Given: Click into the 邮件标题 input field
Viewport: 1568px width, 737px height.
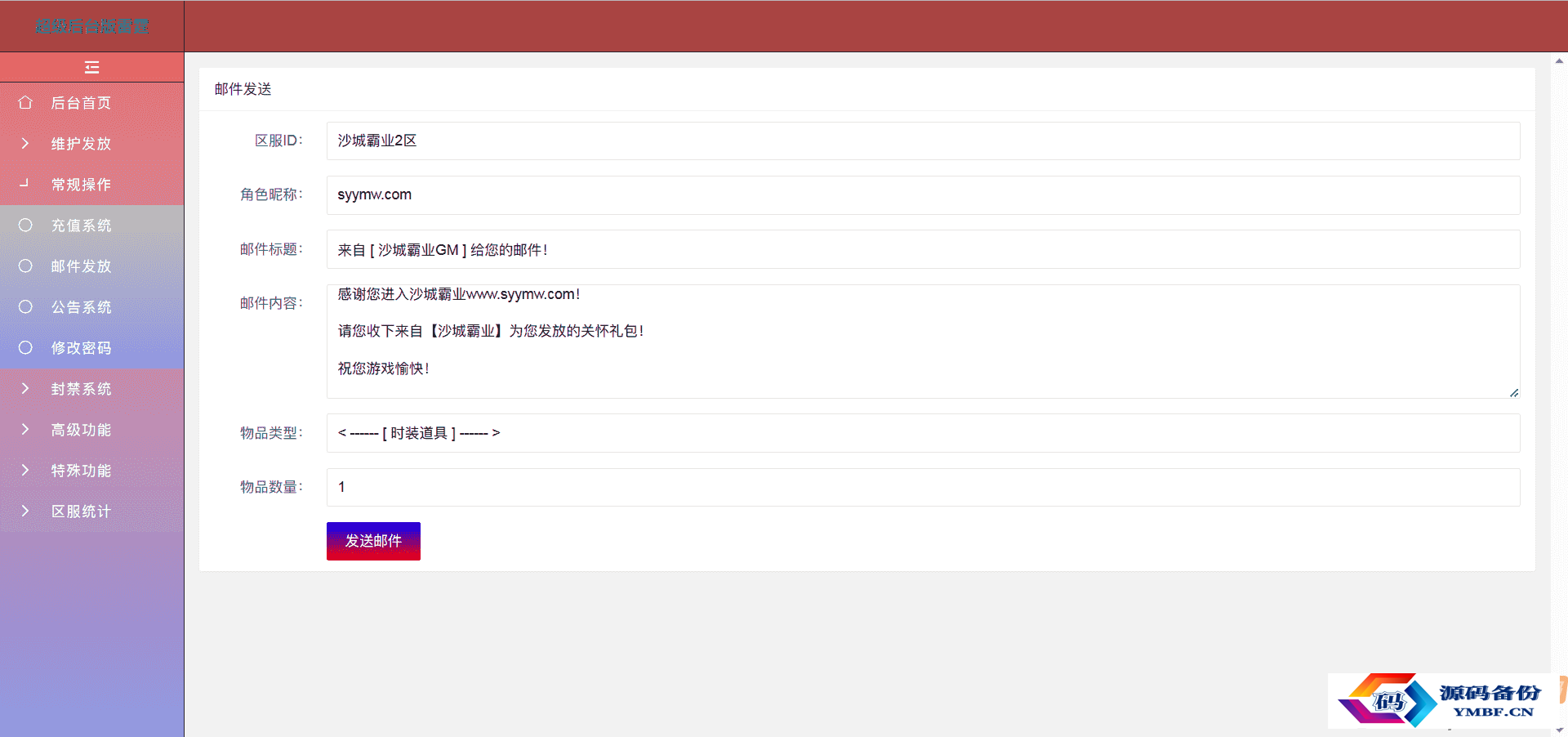Looking at the screenshot, I should [923, 249].
